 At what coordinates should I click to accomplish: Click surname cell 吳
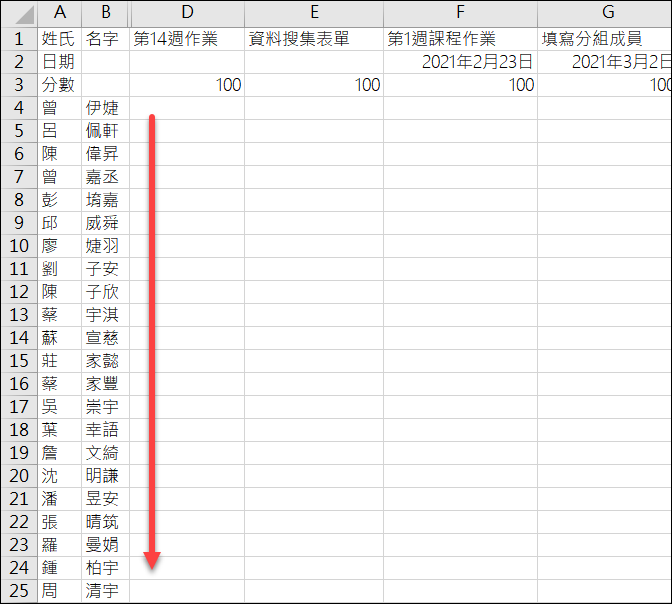pyautogui.click(x=60, y=407)
